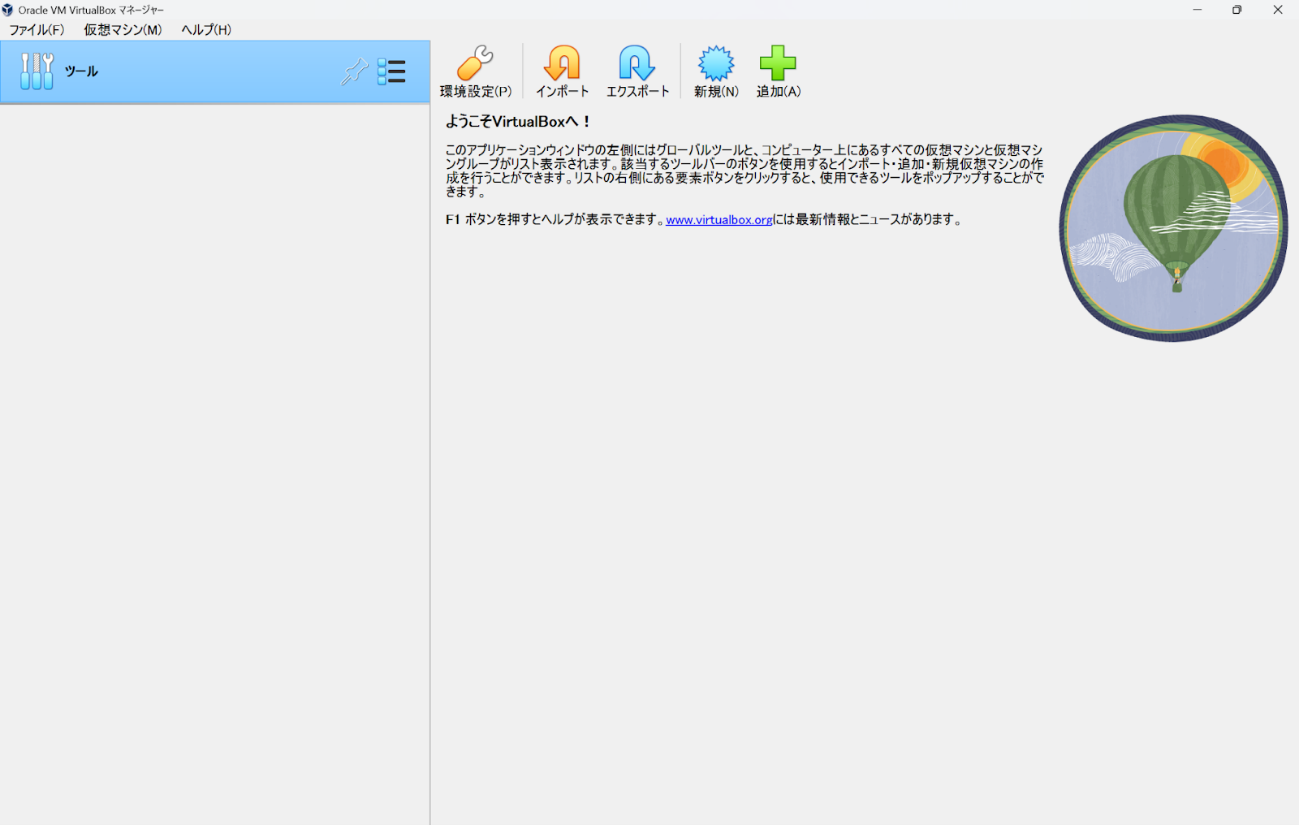
Task: Click the screwdriver and wrench tools icon
Action: coord(37,72)
